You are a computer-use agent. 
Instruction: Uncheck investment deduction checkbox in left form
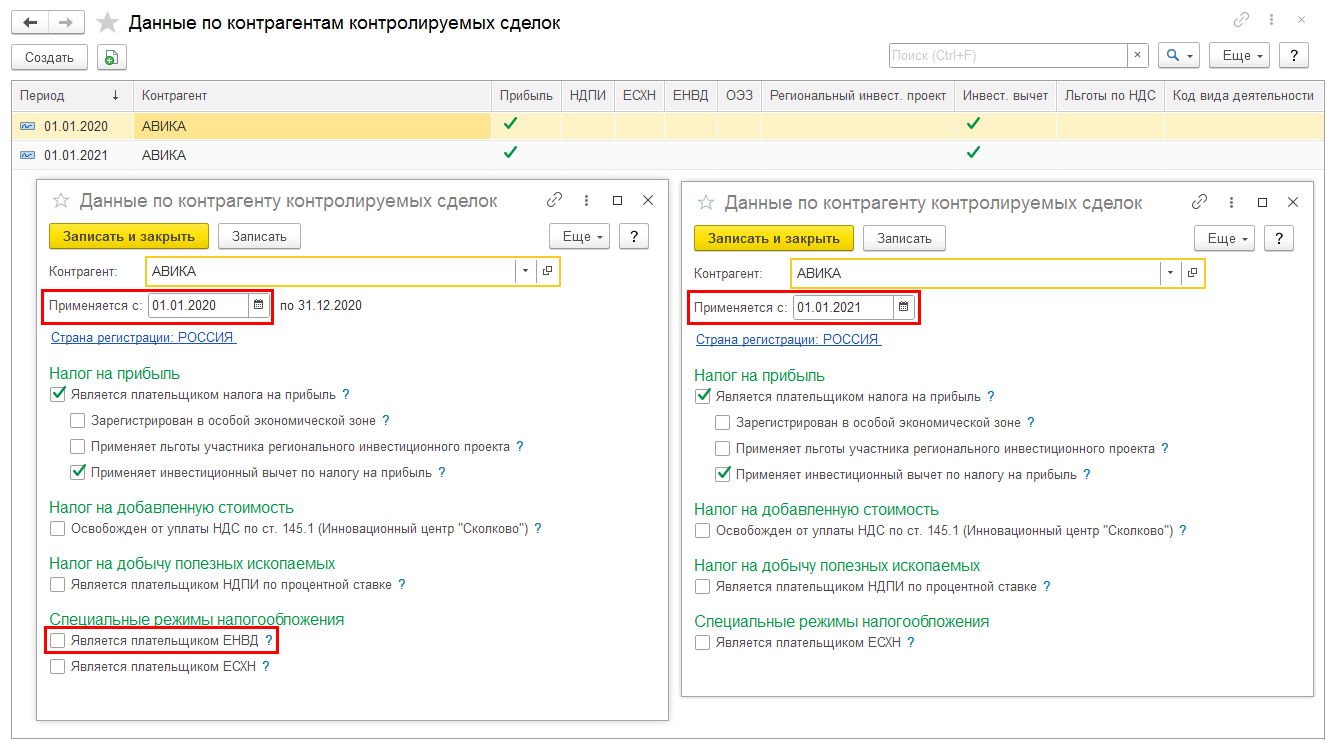click(x=78, y=472)
